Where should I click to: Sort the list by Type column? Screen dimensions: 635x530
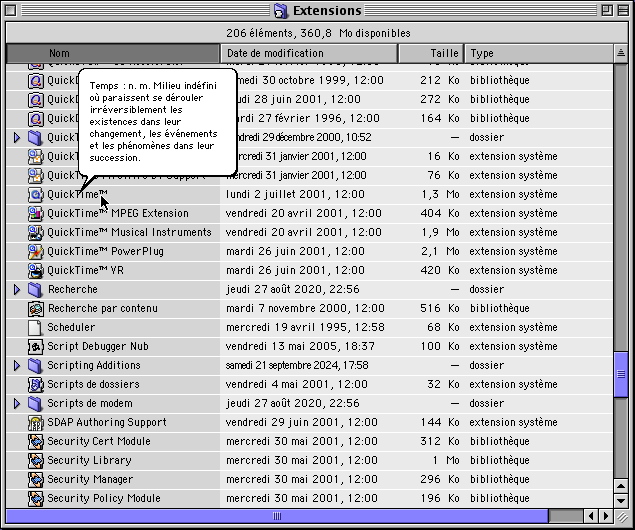point(539,53)
